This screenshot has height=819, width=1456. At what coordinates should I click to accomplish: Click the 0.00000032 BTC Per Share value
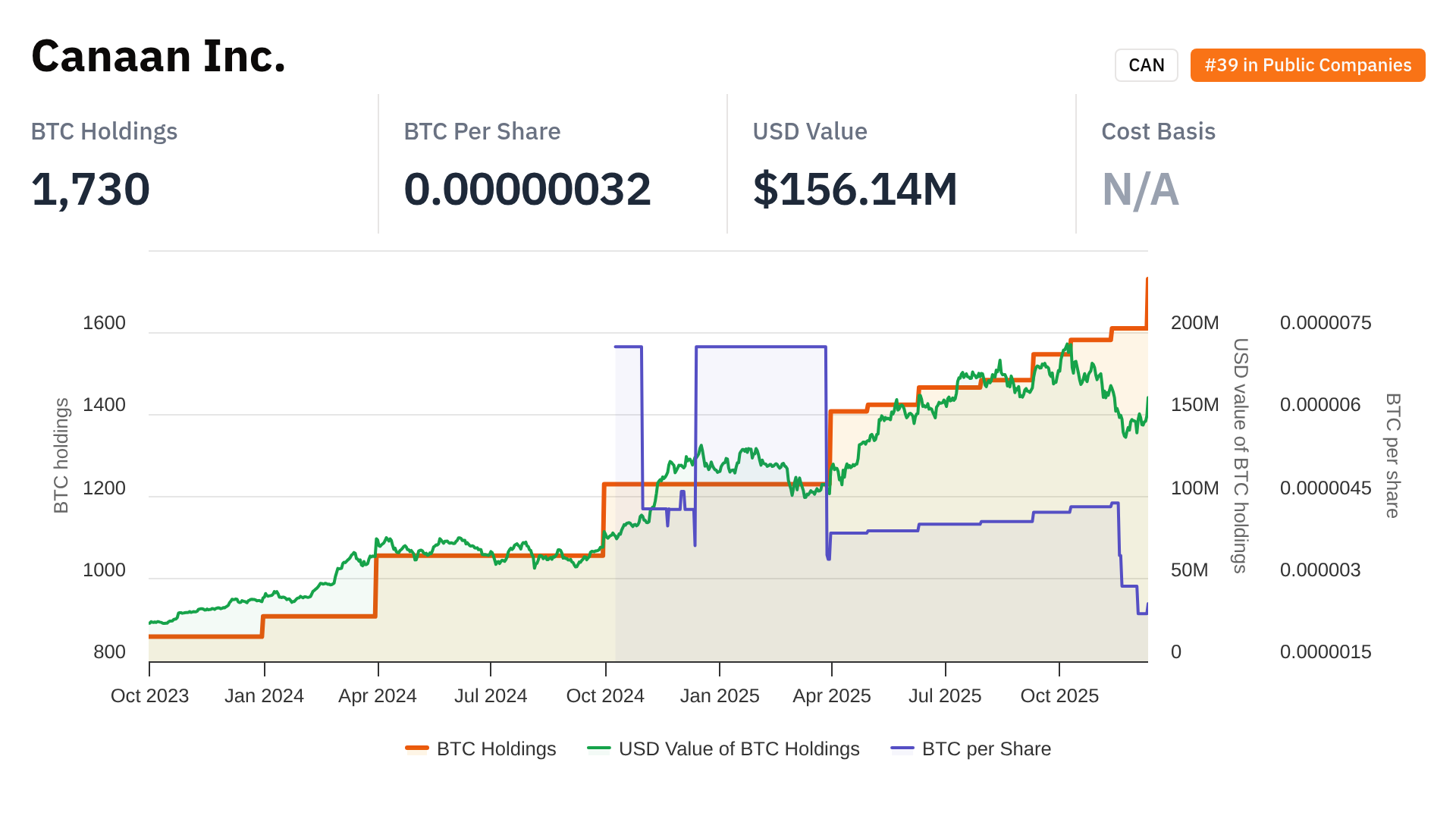[527, 189]
